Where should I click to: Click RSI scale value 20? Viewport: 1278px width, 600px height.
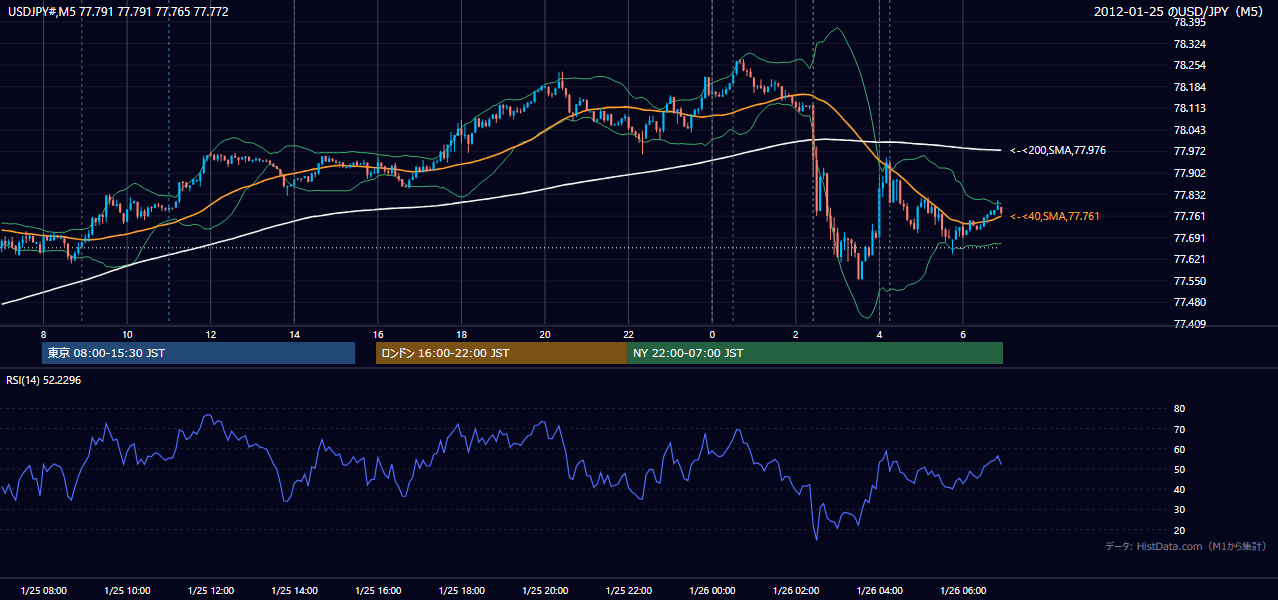[x=1179, y=530]
